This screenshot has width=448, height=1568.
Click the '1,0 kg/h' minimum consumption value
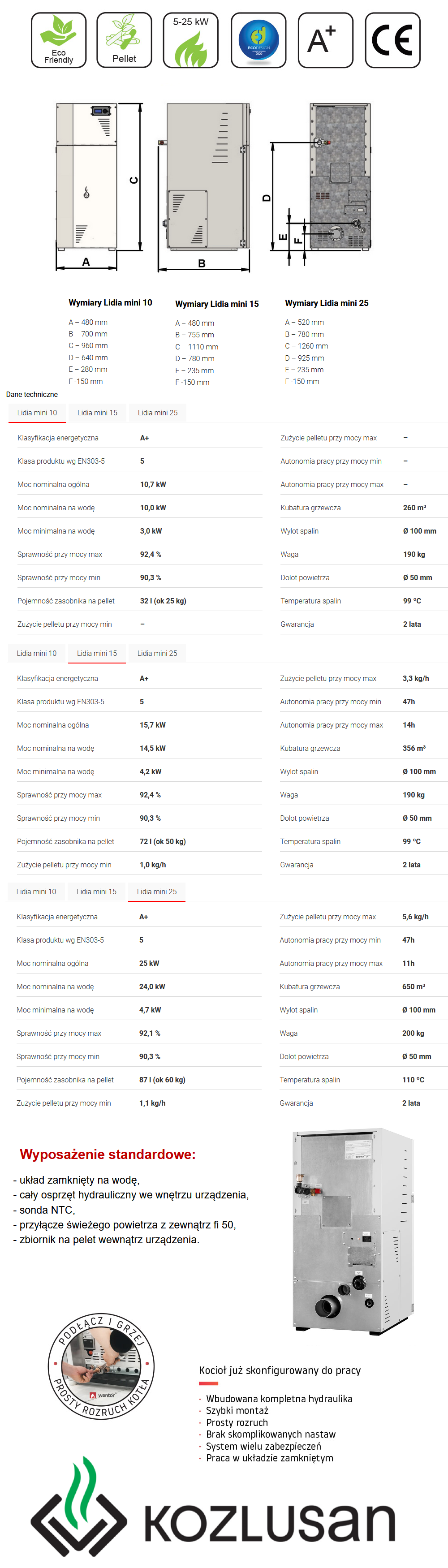tap(153, 865)
